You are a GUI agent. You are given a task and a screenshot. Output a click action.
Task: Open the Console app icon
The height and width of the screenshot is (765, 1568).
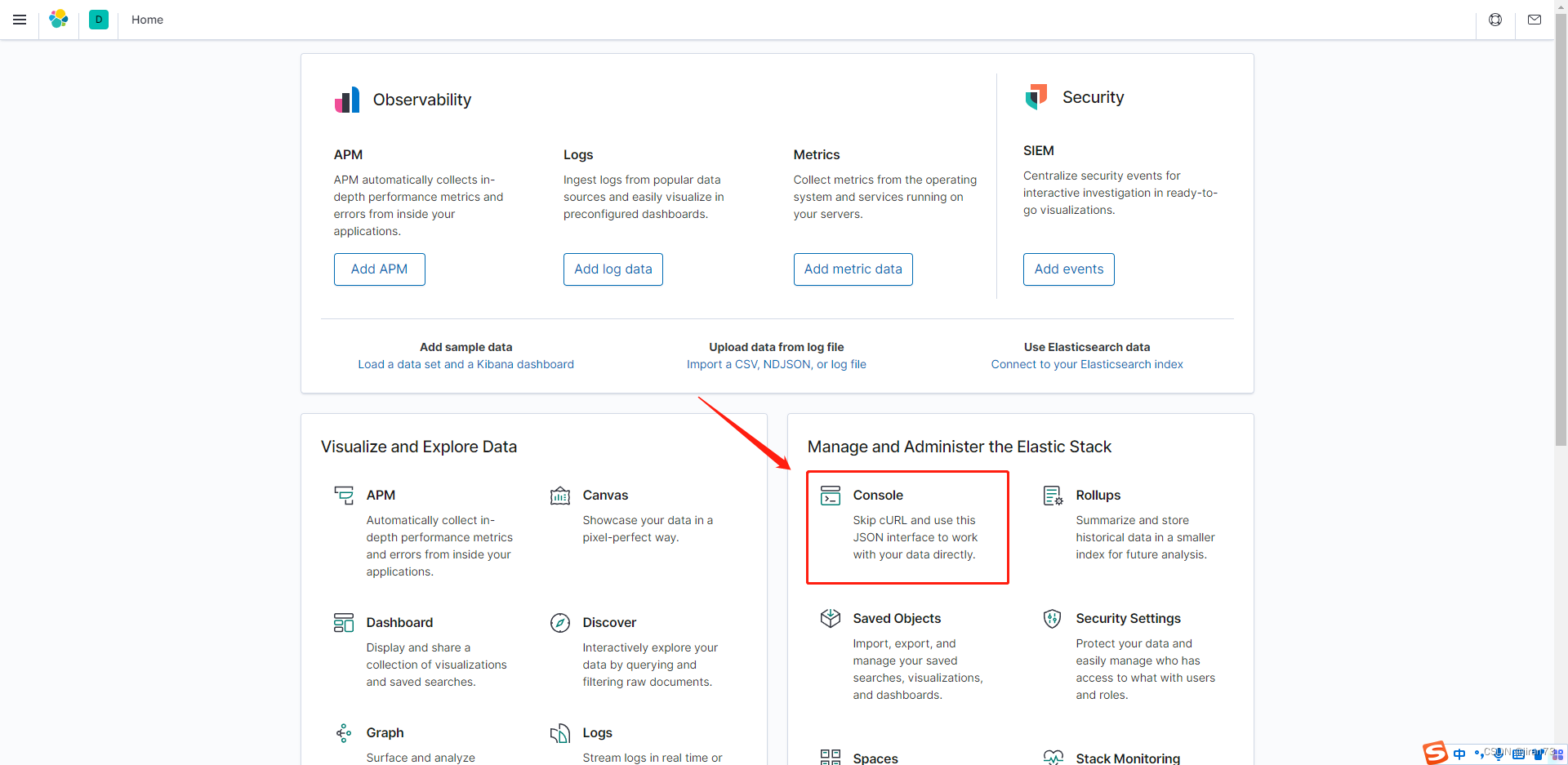[x=831, y=495]
